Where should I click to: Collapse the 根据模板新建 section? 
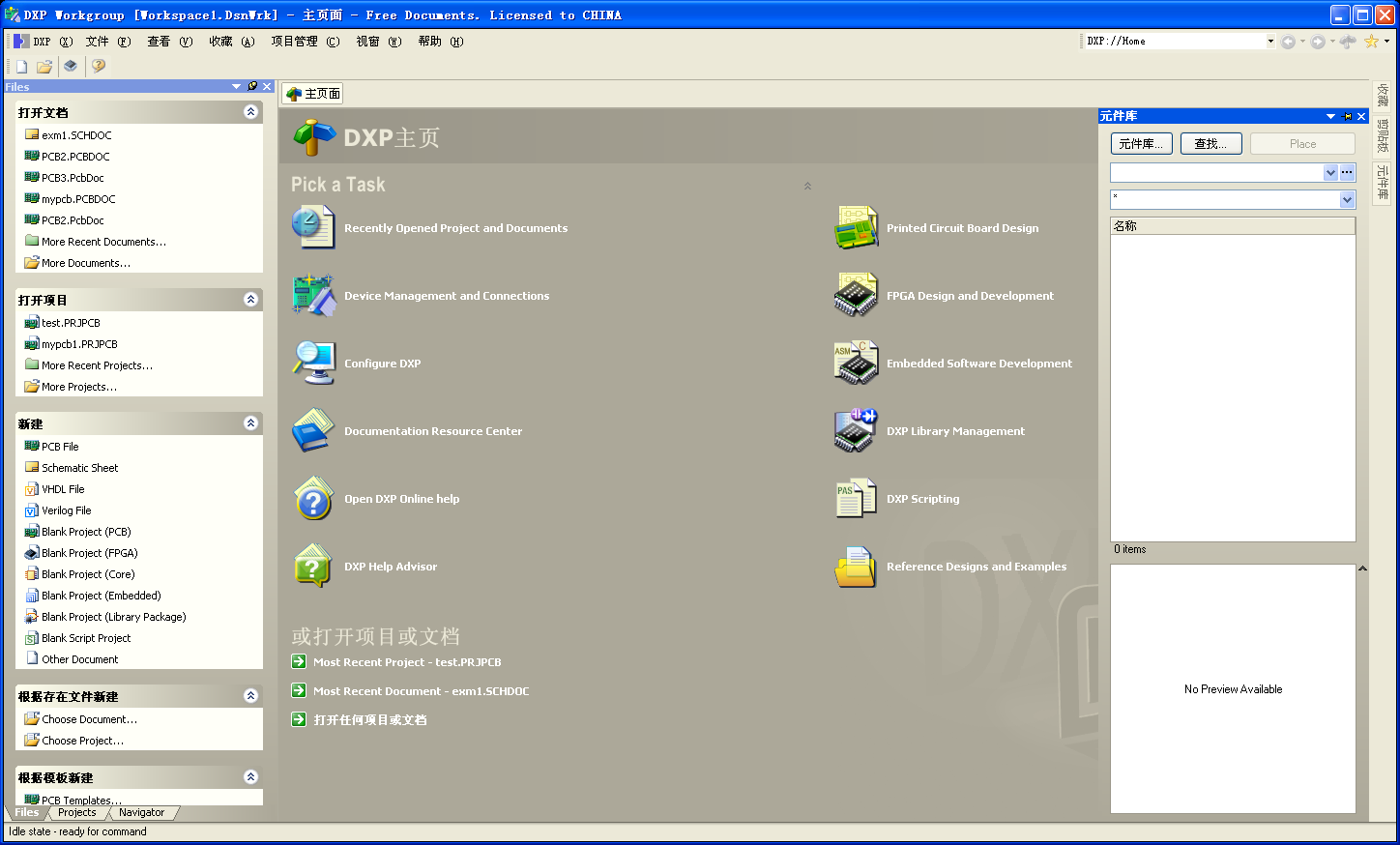pos(250,777)
